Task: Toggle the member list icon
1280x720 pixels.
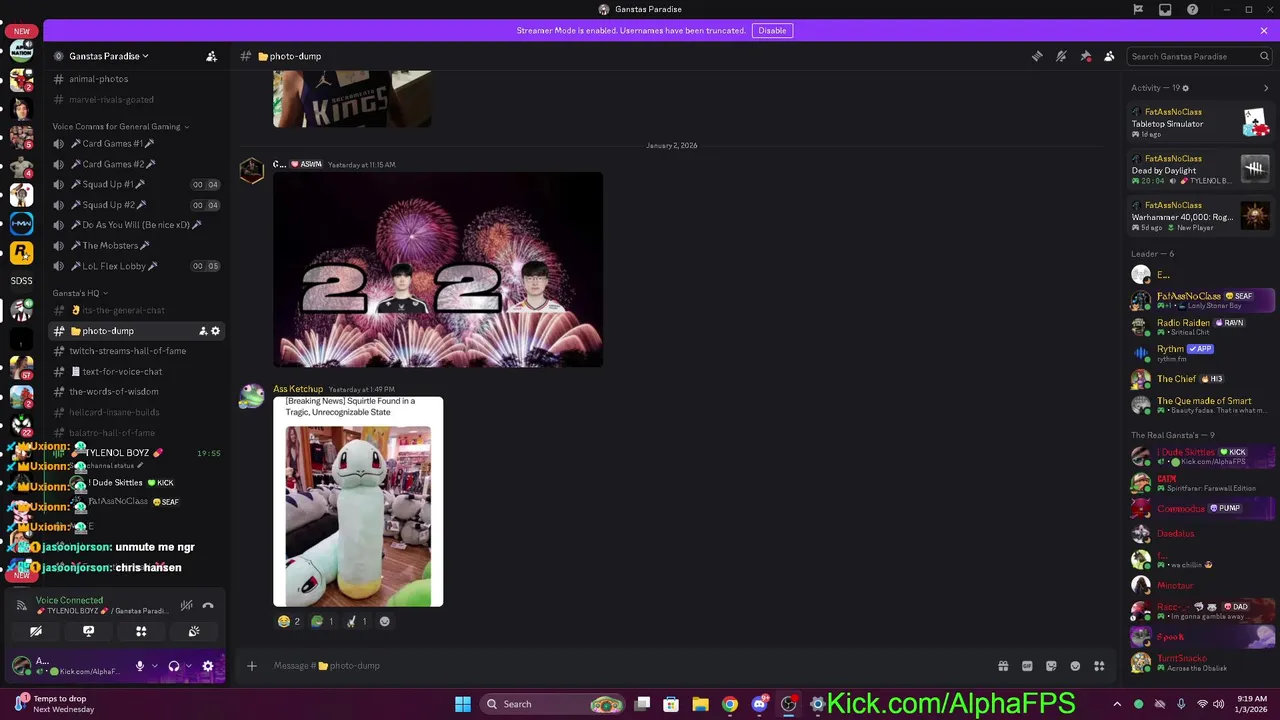Action: coord(1109,56)
